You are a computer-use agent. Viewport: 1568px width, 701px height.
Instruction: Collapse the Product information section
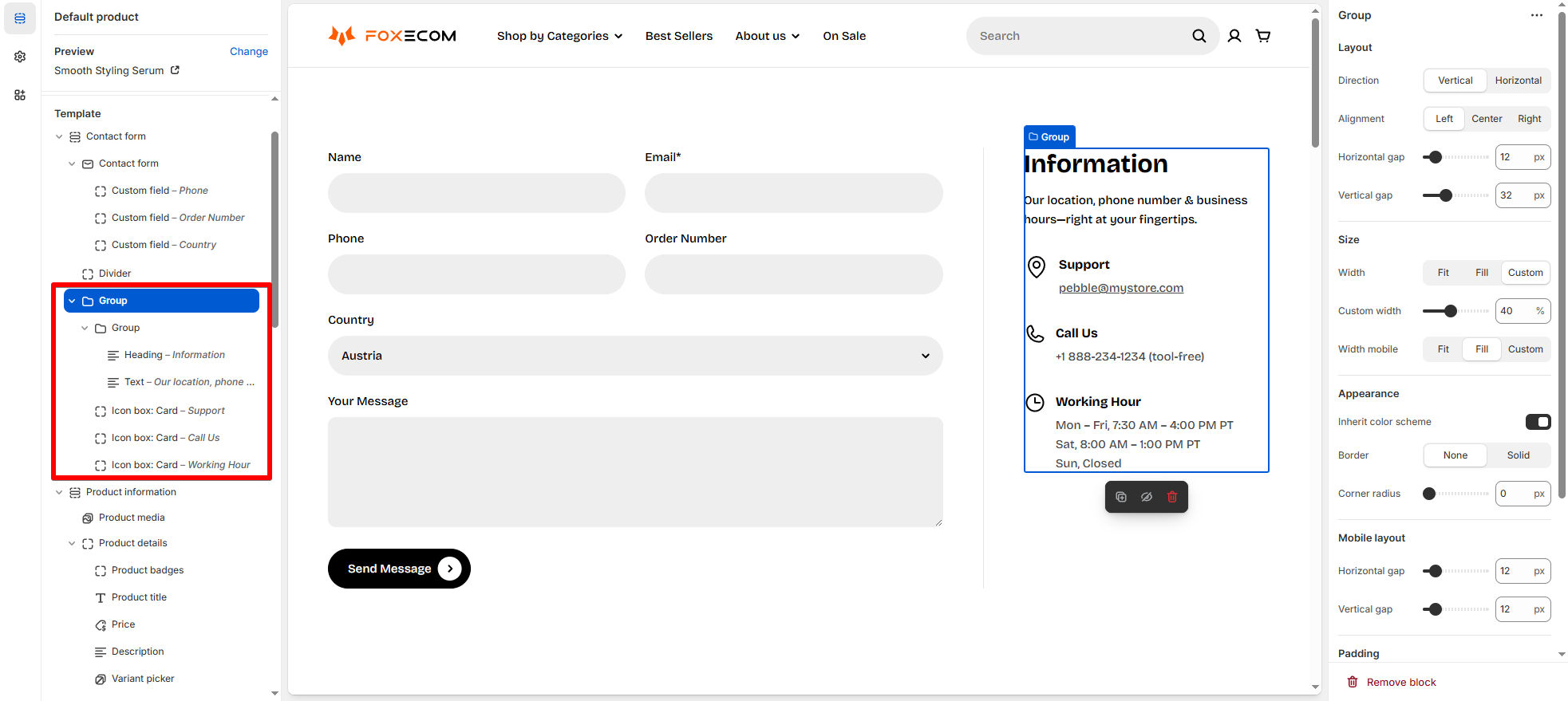click(x=59, y=492)
